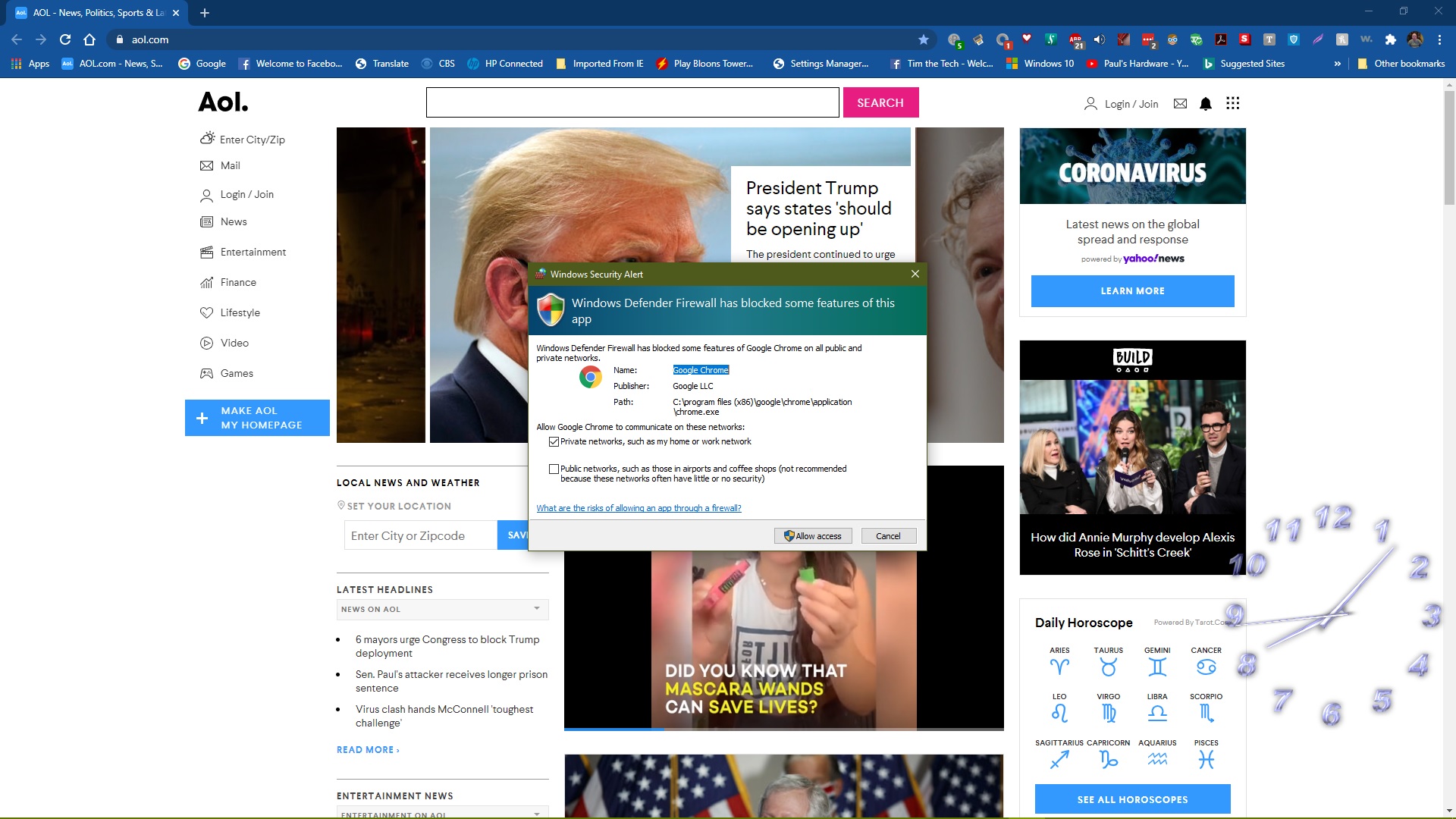Click Login / Join in the AOL header
1456x819 pixels.
coord(1121,104)
